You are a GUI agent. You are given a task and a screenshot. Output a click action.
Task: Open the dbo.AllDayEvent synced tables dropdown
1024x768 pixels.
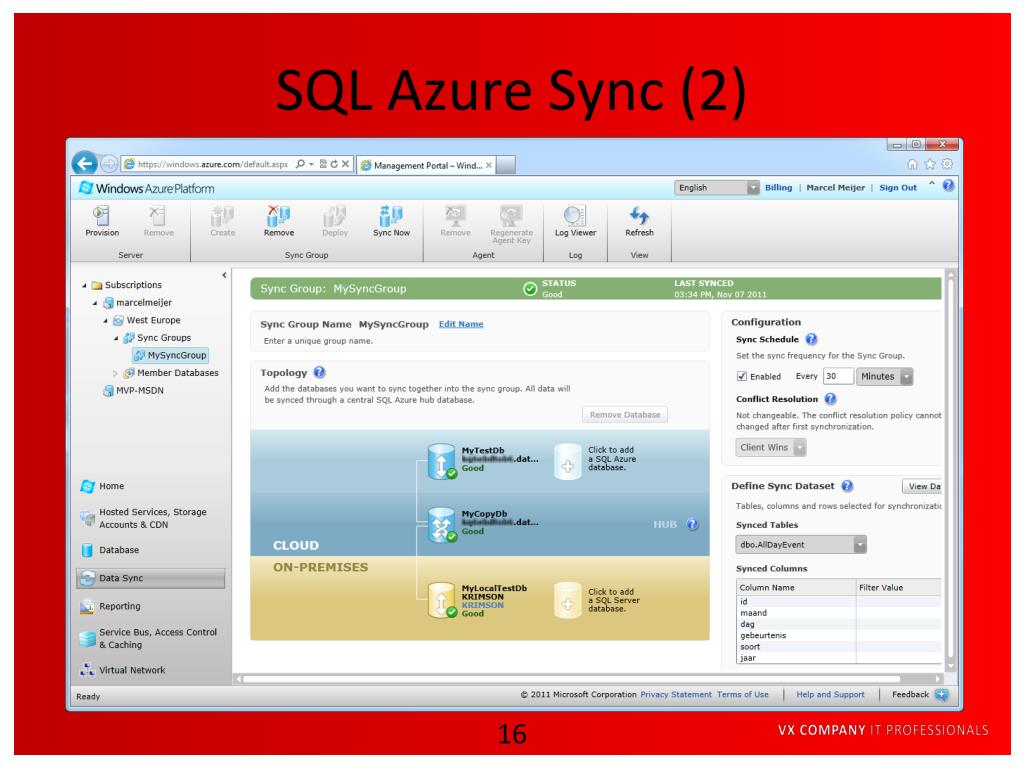point(801,545)
